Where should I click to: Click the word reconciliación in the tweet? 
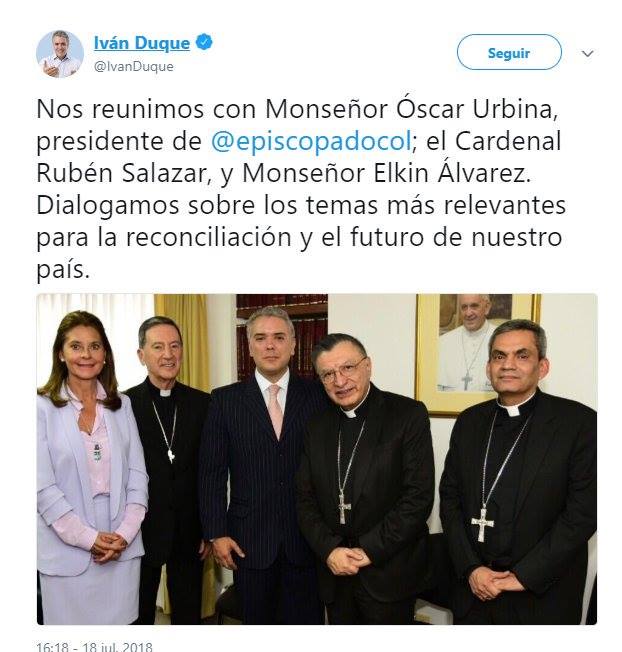(x=208, y=237)
